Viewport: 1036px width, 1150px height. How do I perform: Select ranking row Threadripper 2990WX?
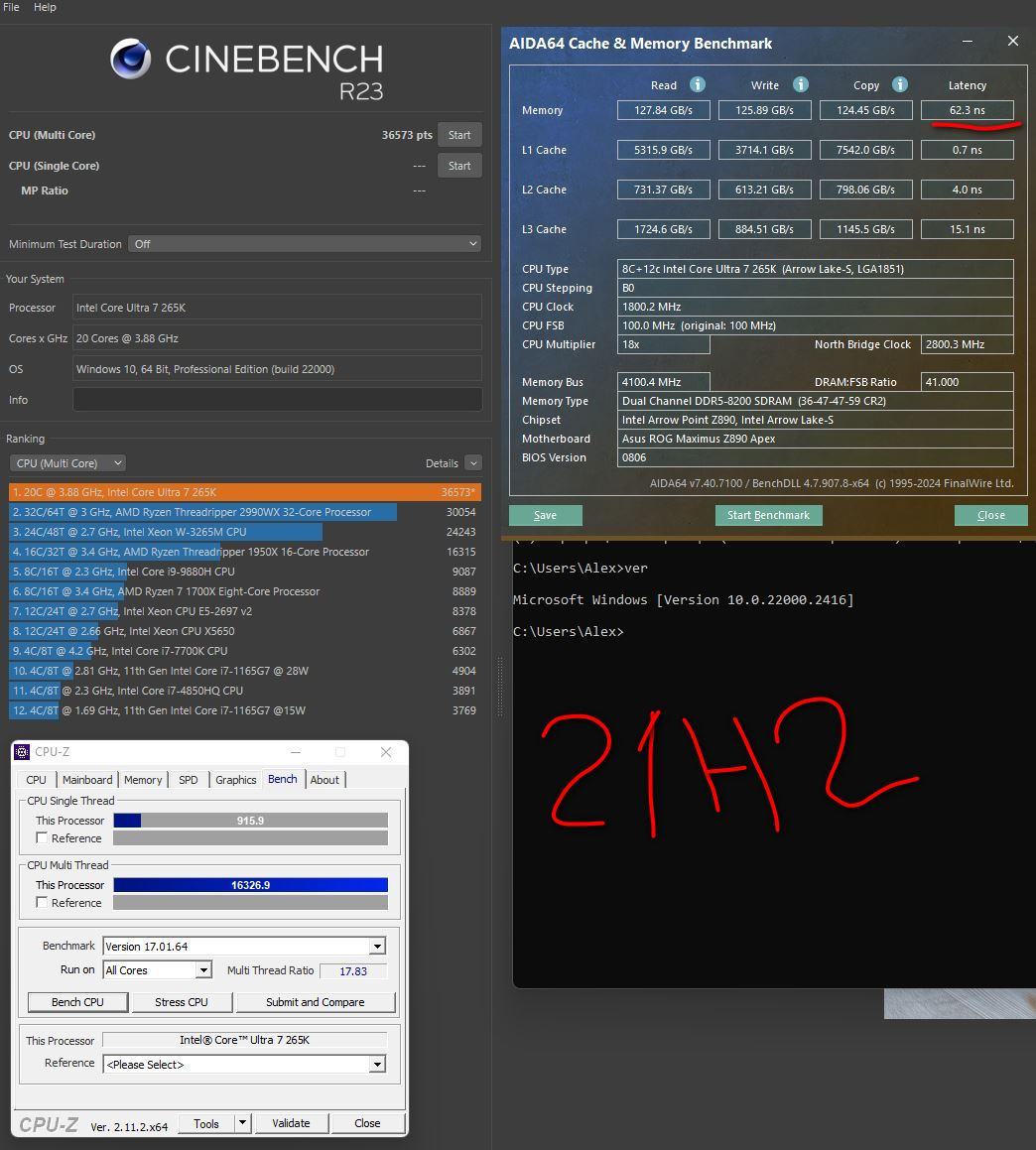coord(244,512)
